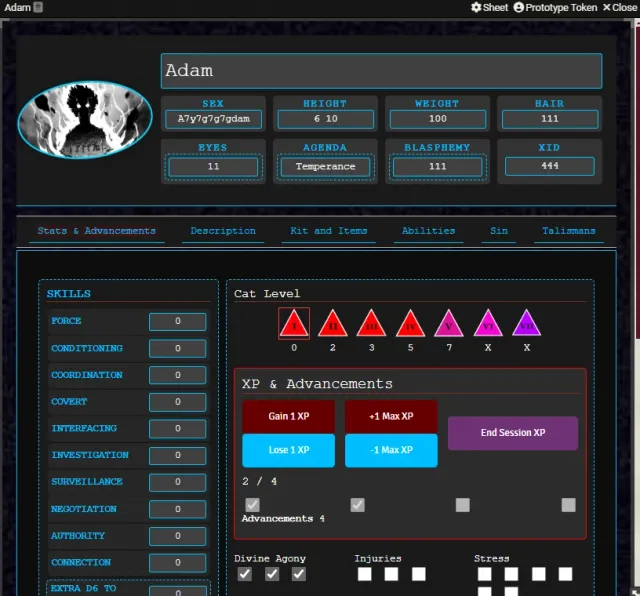The width and height of the screenshot is (640, 596).
Task: Select Cat Level IV triangle
Action: tap(410, 324)
